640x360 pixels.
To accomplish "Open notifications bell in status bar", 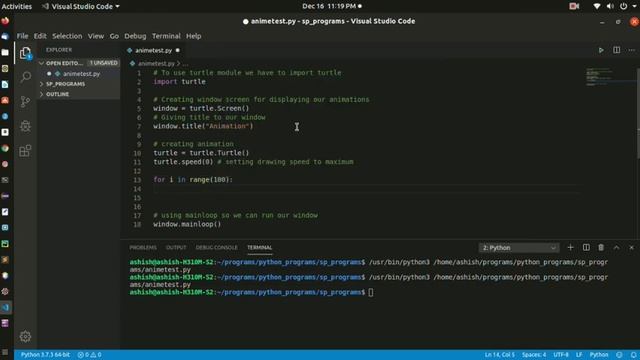I will (x=633, y=355).
